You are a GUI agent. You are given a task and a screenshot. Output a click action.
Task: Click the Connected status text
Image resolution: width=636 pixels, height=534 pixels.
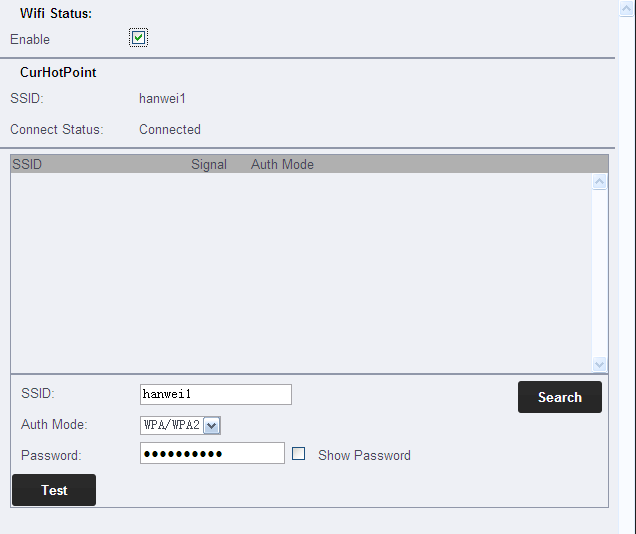point(170,129)
